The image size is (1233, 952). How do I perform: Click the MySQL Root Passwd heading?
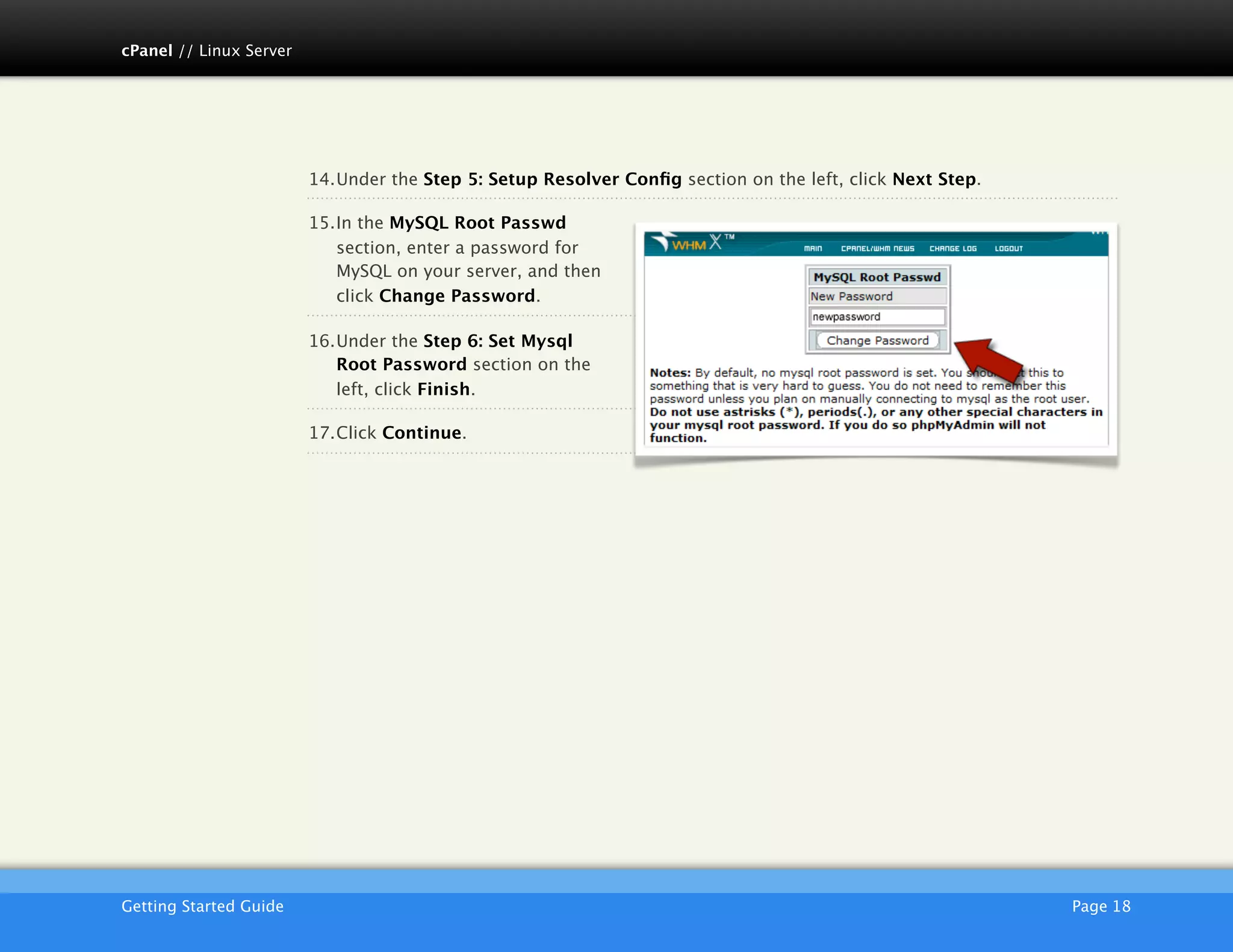point(877,277)
